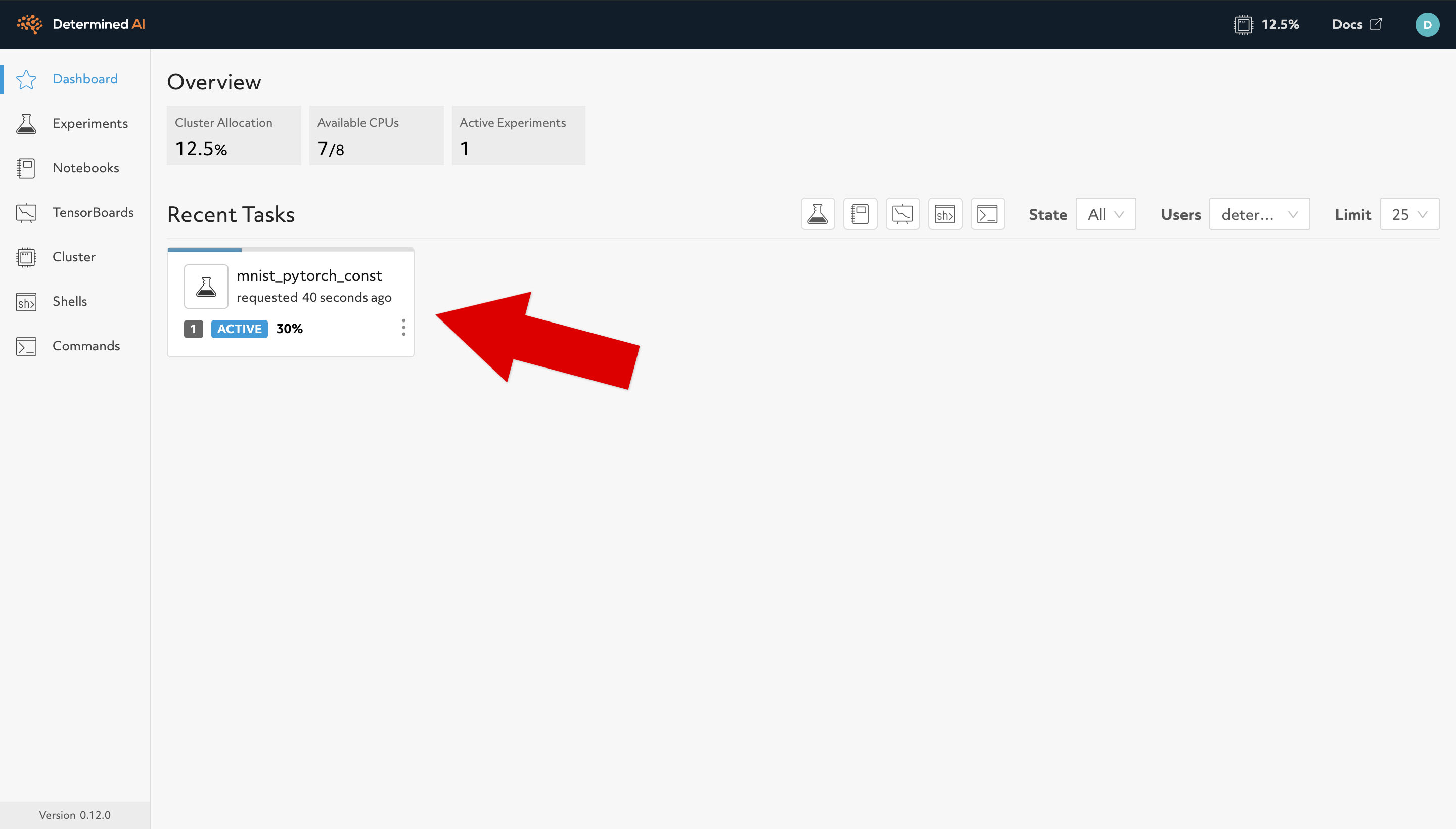Screen dimensions: 1456x829
Task: Click the experiment ID badge 1
Action: point(193,329)
